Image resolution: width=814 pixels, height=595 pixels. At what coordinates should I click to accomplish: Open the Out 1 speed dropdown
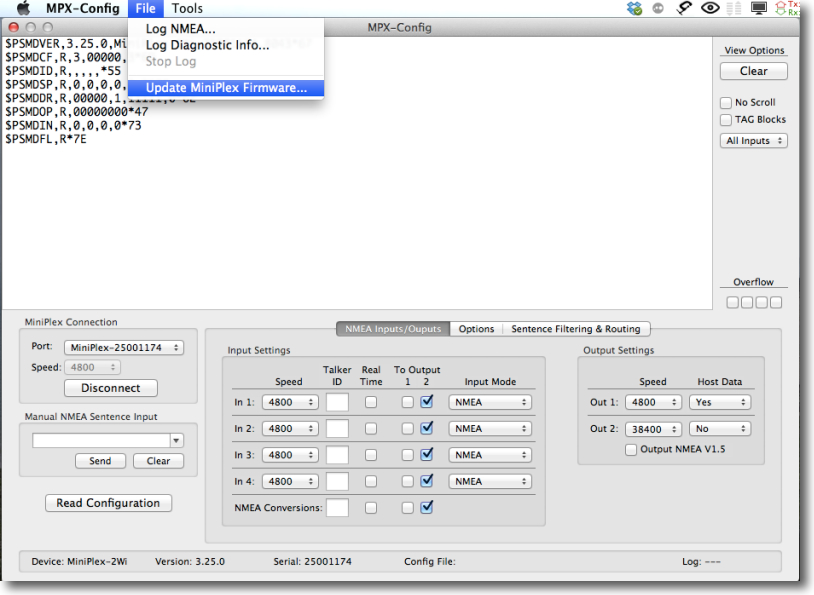coord(653,402)
